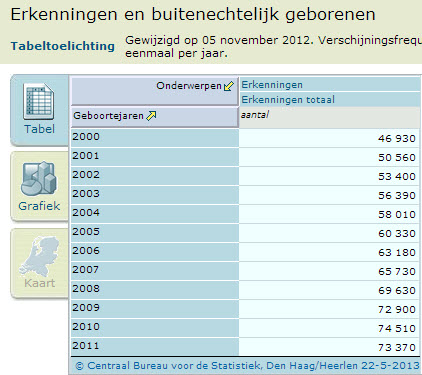The height and width of the screenshot is (375, 422).
Task: Click yellow arrow next to Onderwerpen
Action: click(x=229, y=86)
